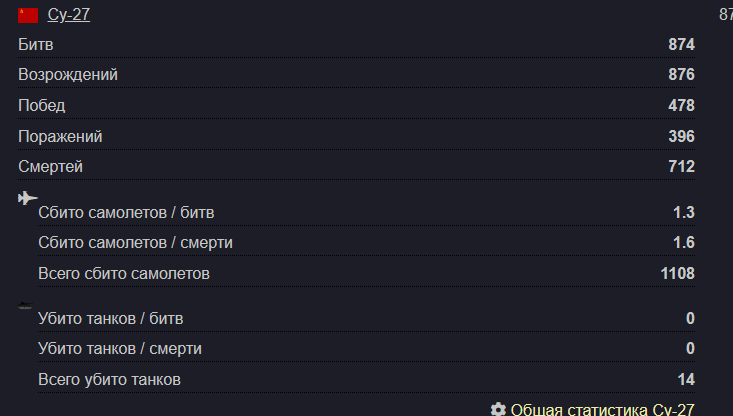Screen dimensions: 733x416
Task: Click the tank icon above tank stats
Action: pos(25,305)
